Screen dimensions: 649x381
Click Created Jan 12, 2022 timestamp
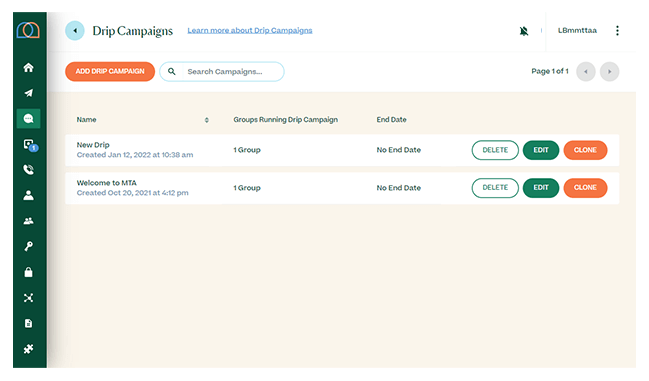tap(135, 155)
